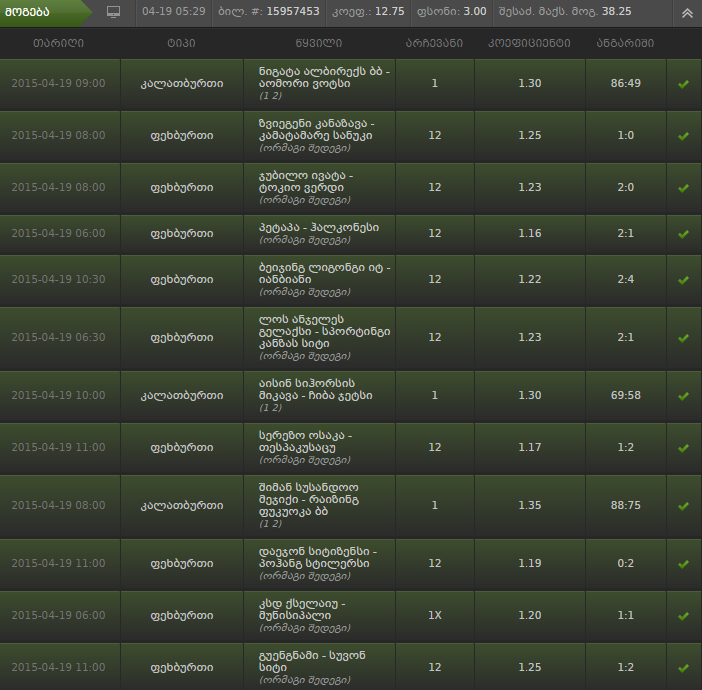702x690 pixels.
Task: Select the აისინ სიჰორსის მიკავა - ჩიბა ჯეტსი match
Action: point(316,390)
